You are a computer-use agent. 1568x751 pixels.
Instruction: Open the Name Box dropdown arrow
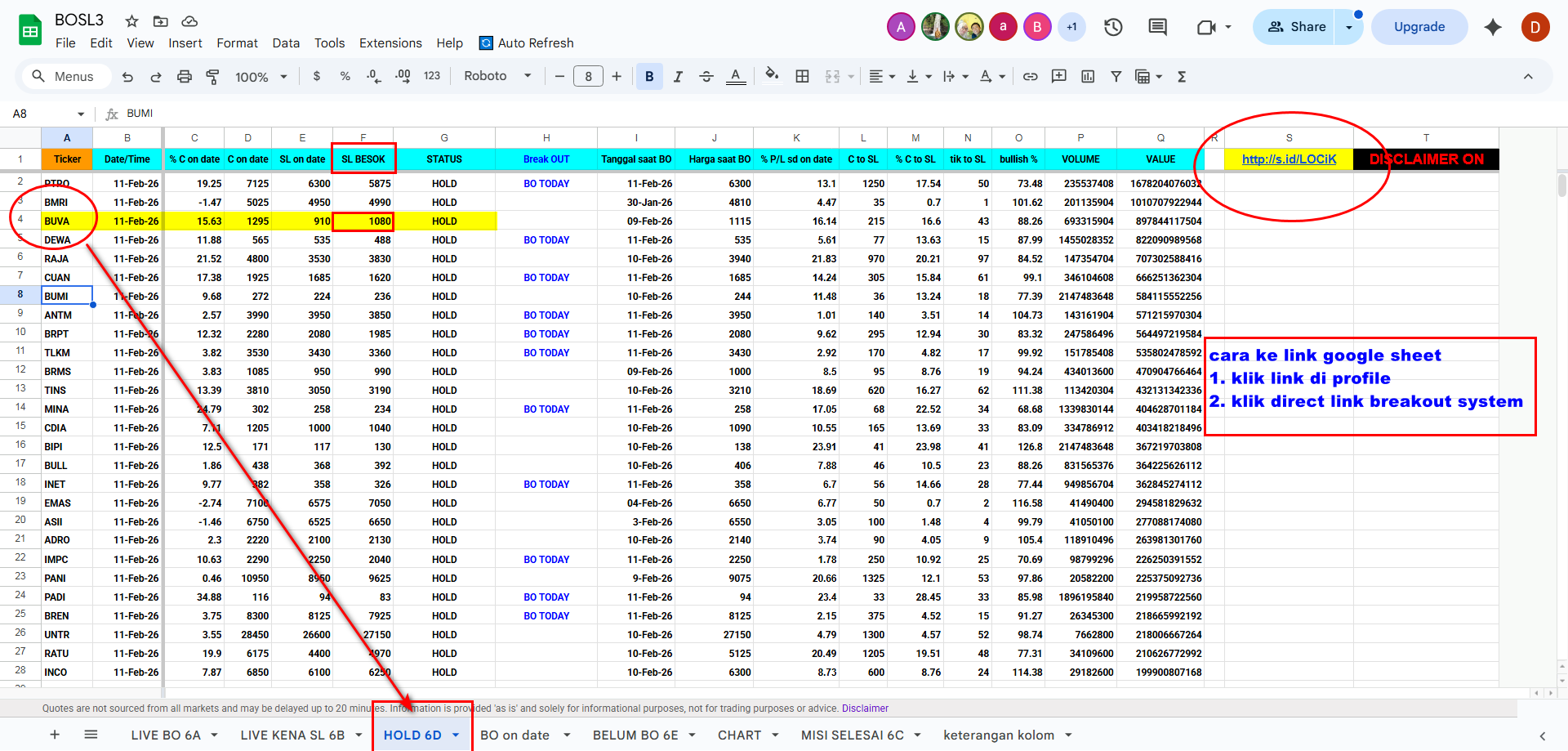[x=81, y=114]
